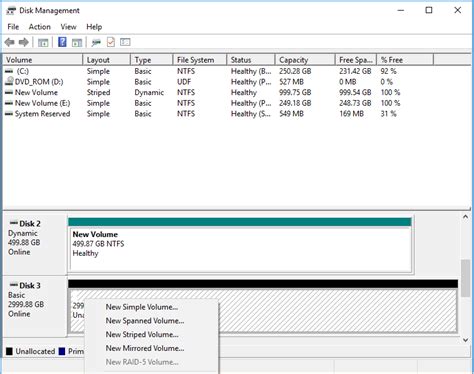Click the 549 MB capacity cell
The height and width of the screenshot is (374, 474).
coord(291,114)
